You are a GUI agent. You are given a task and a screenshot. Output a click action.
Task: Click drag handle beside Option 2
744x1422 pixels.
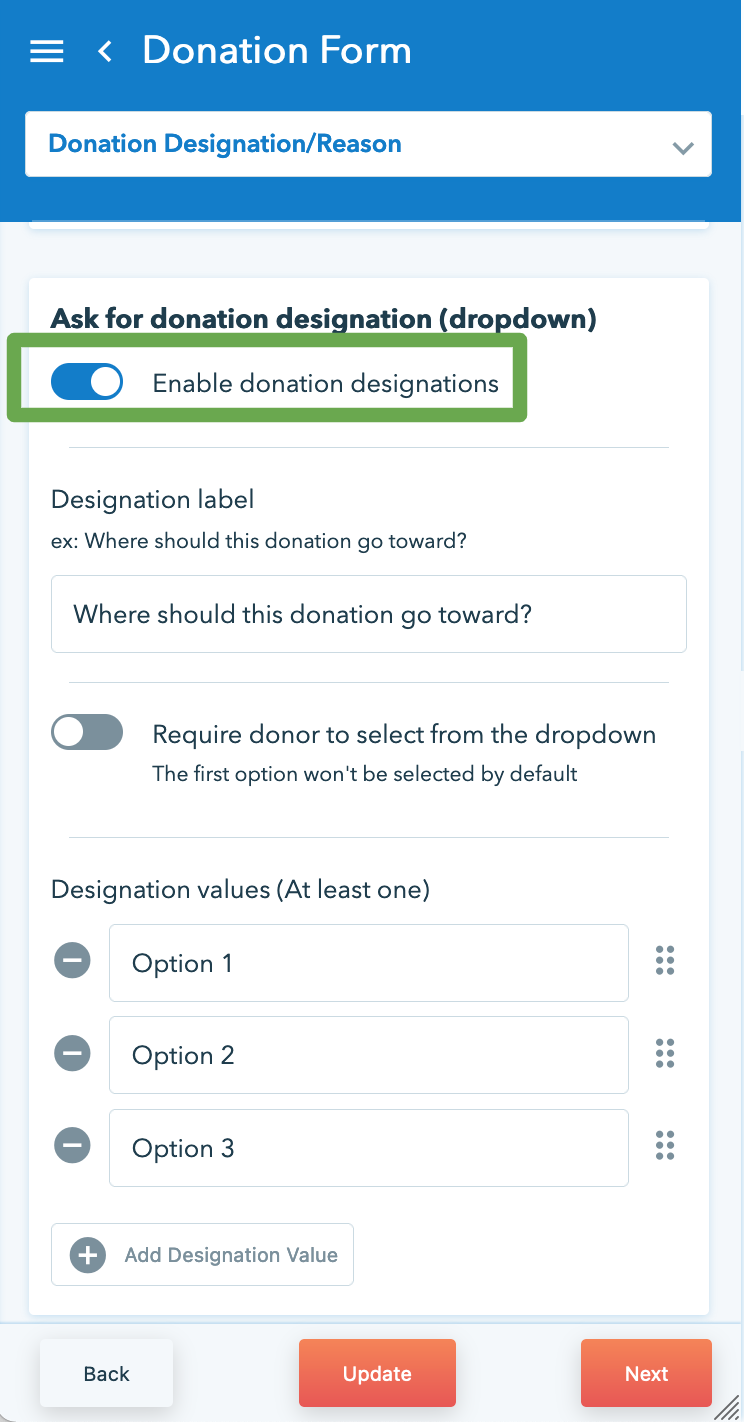tap(665, 1053)
